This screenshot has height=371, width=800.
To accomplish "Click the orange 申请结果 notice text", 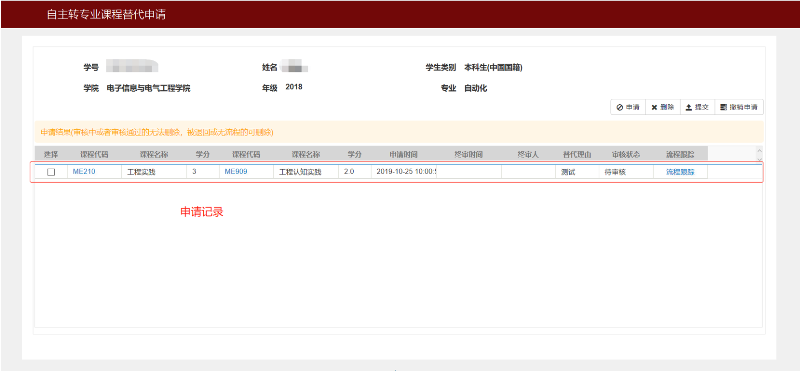I will (x=157, y=132).
